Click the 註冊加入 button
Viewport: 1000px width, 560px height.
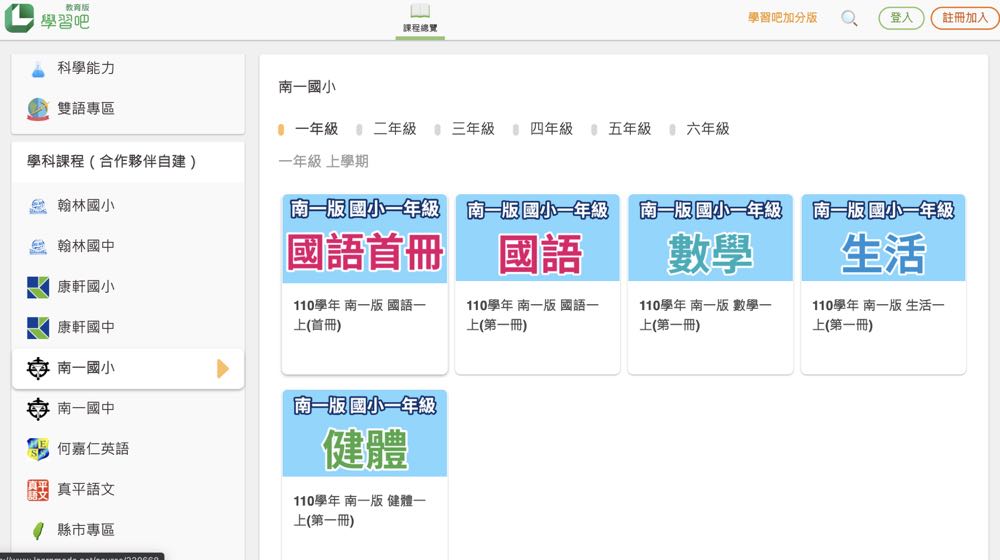coord(965,18)
